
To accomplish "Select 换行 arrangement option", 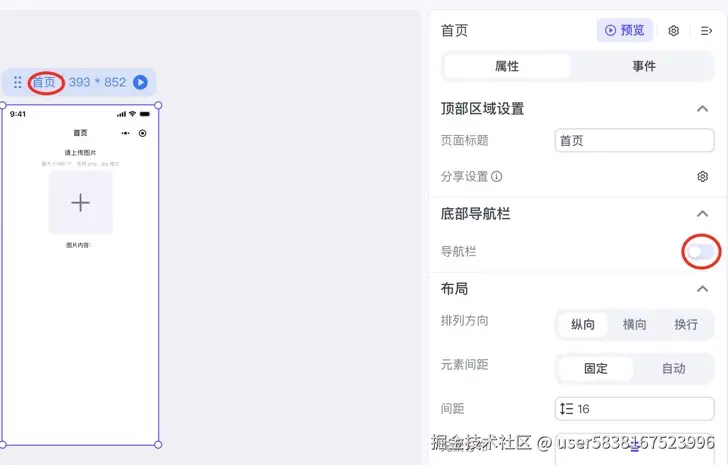I will pos(686,324).
